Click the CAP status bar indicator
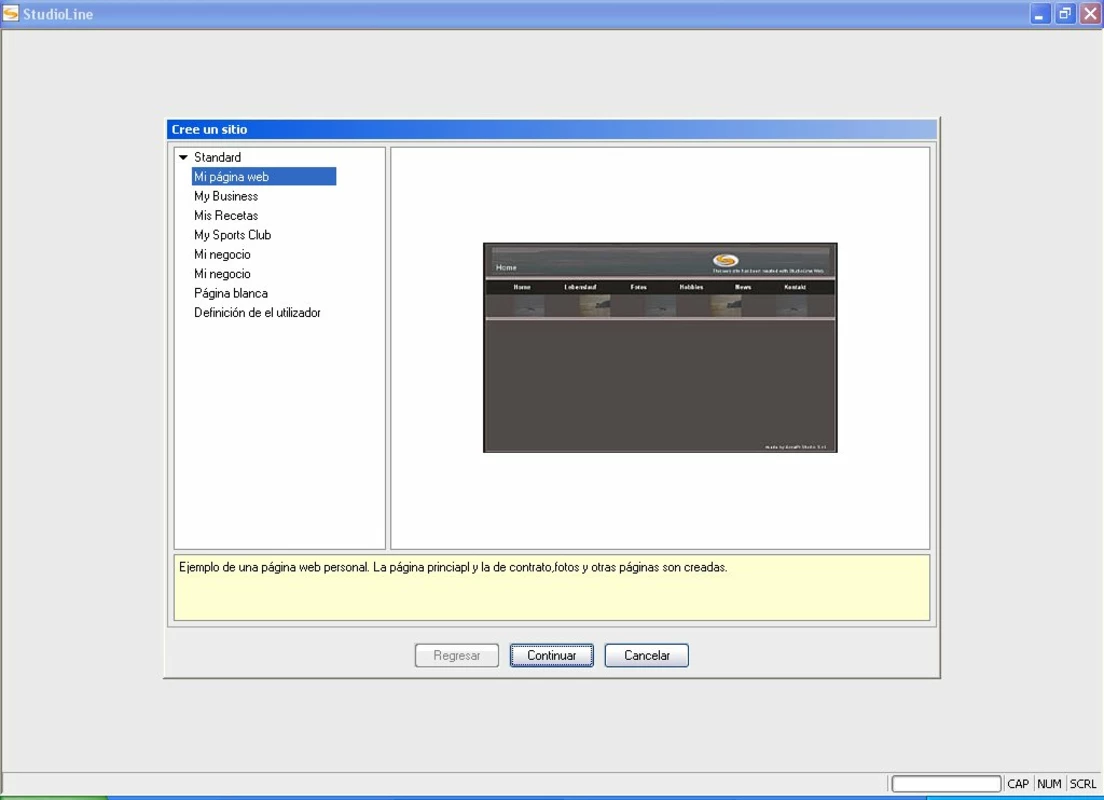The image size is (1104, 800). tap(1018, 784)
